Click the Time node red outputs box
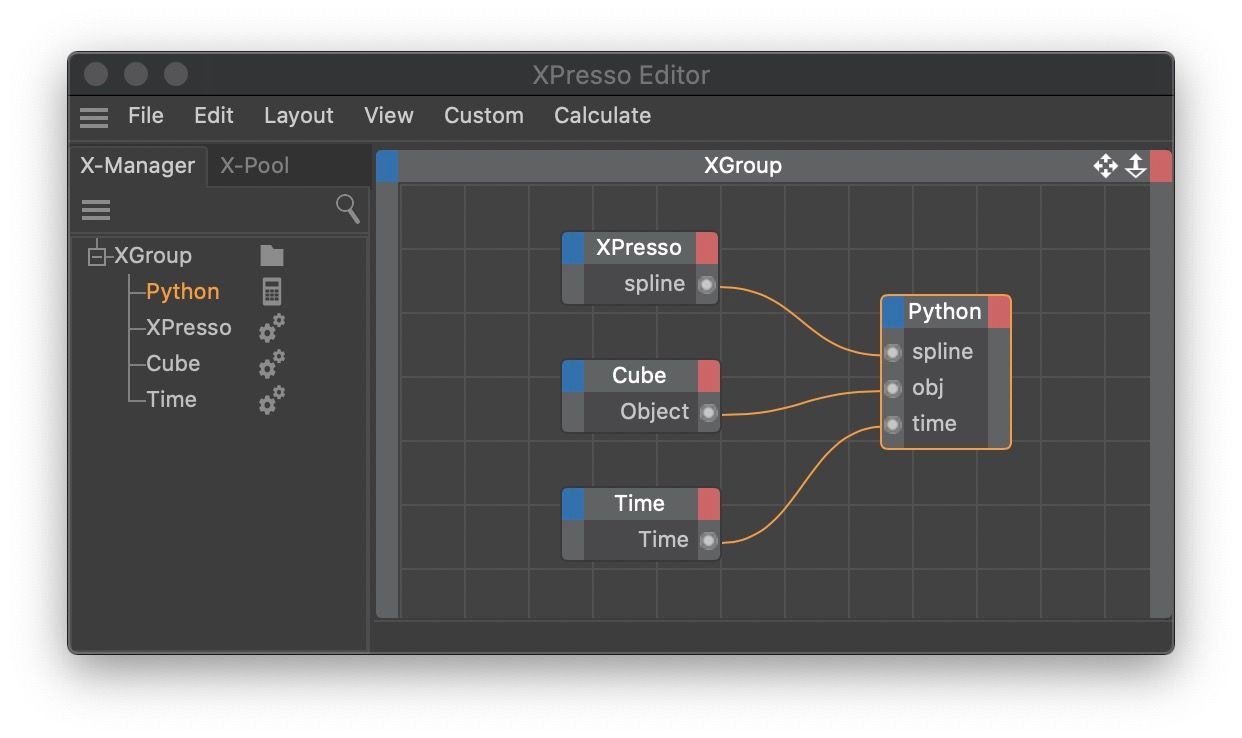Viewport: 1242px width, 738px height. click(708, 504)
